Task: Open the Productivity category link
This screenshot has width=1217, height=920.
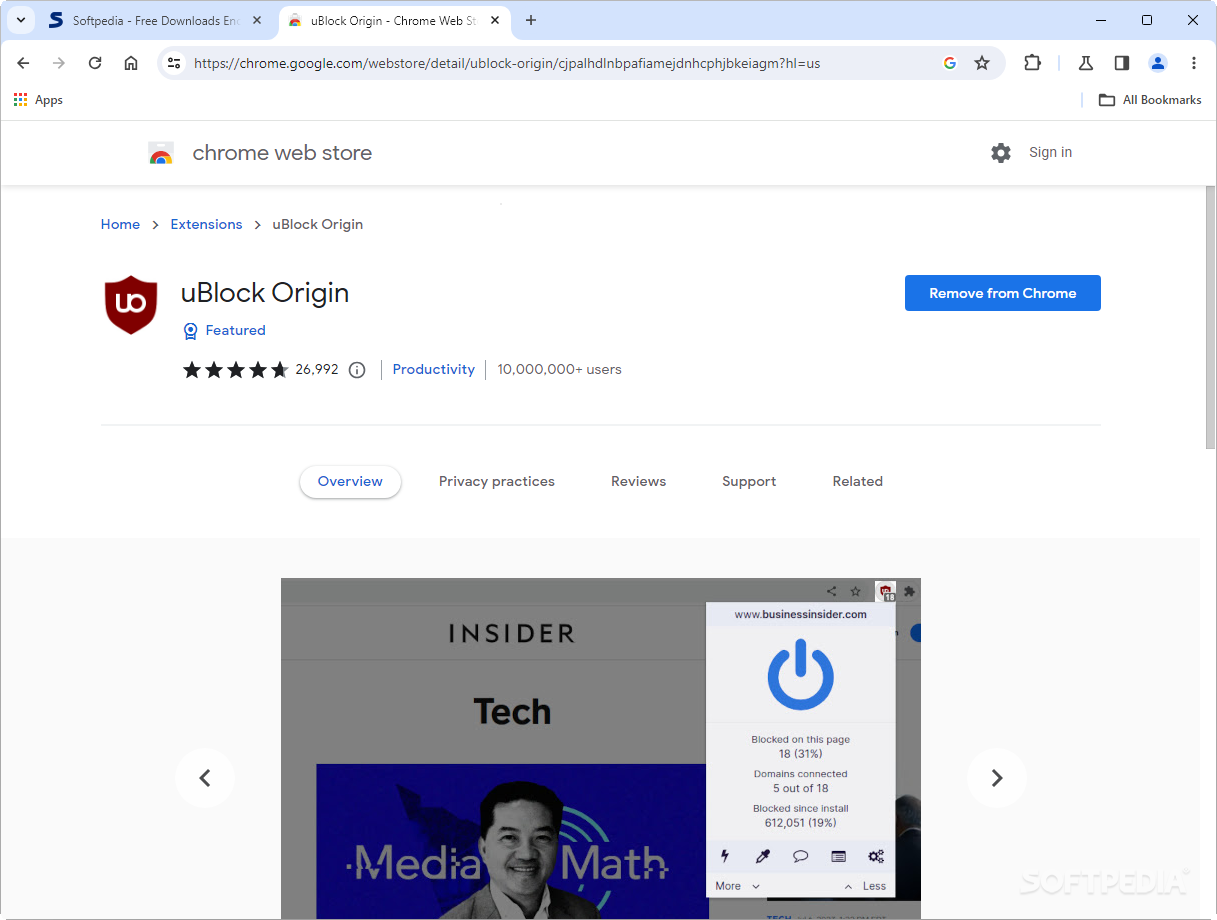Action: pyautogui.click(x=434, y=370)
